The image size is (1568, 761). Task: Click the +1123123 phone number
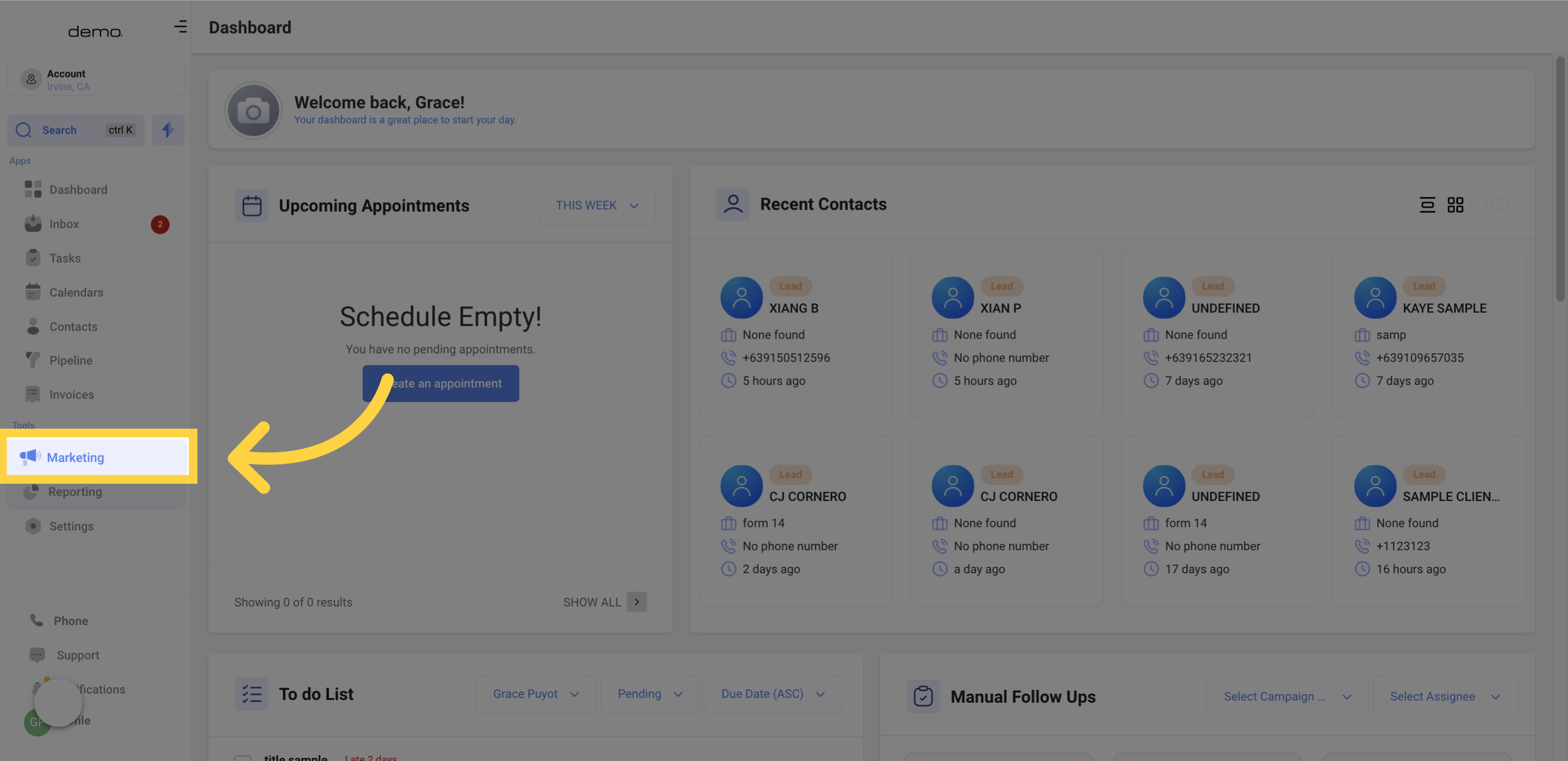[1403, 546]
